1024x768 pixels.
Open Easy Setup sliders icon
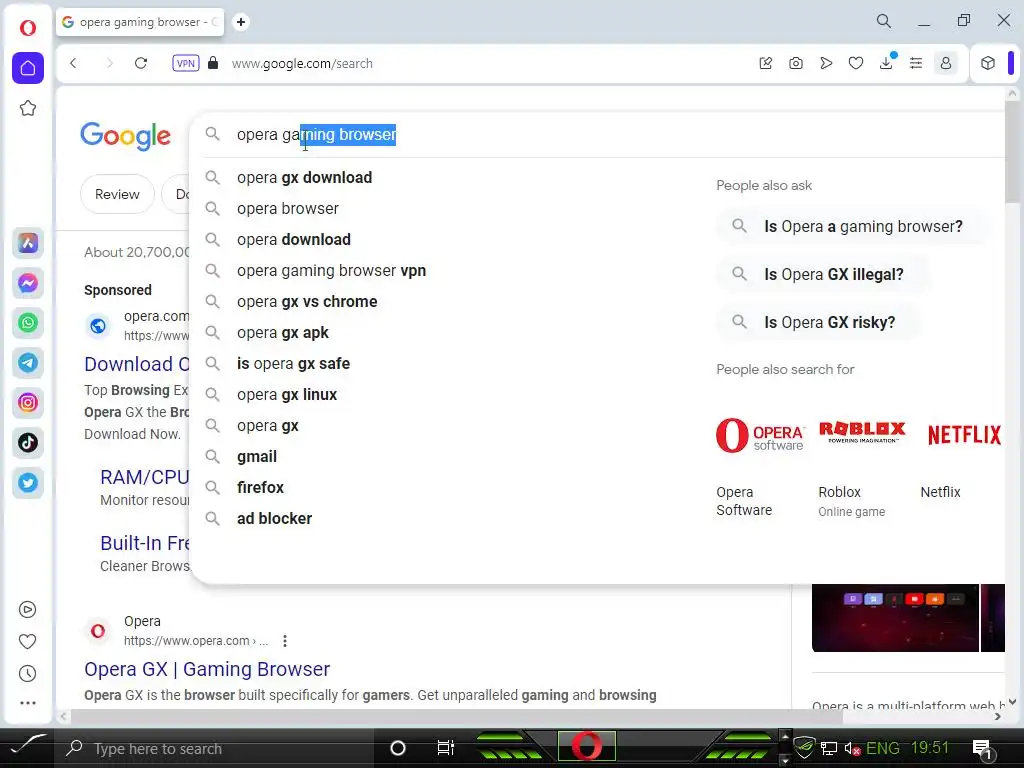tap(916, 63)
